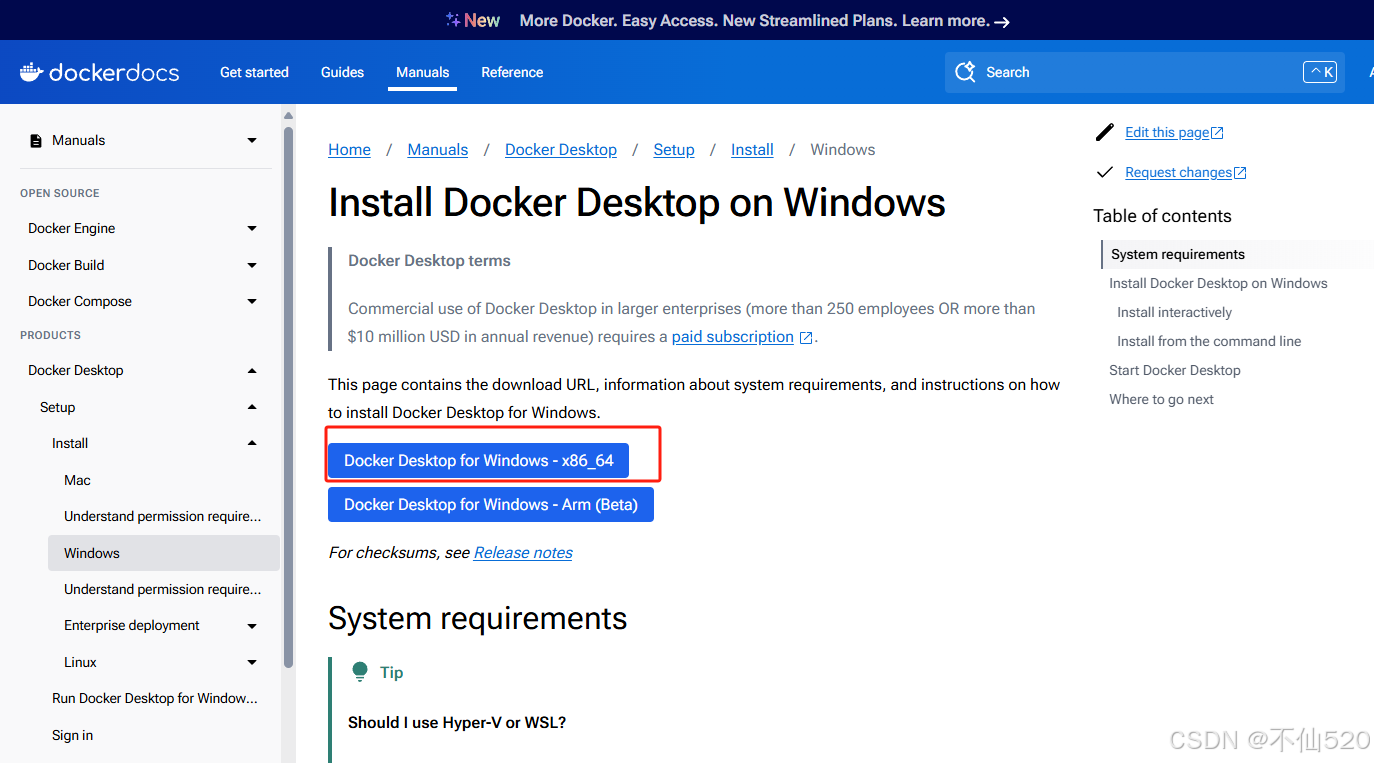Jump to Where to go next
Viewport: 1374px width, 763px height.
pos(1161,399)
